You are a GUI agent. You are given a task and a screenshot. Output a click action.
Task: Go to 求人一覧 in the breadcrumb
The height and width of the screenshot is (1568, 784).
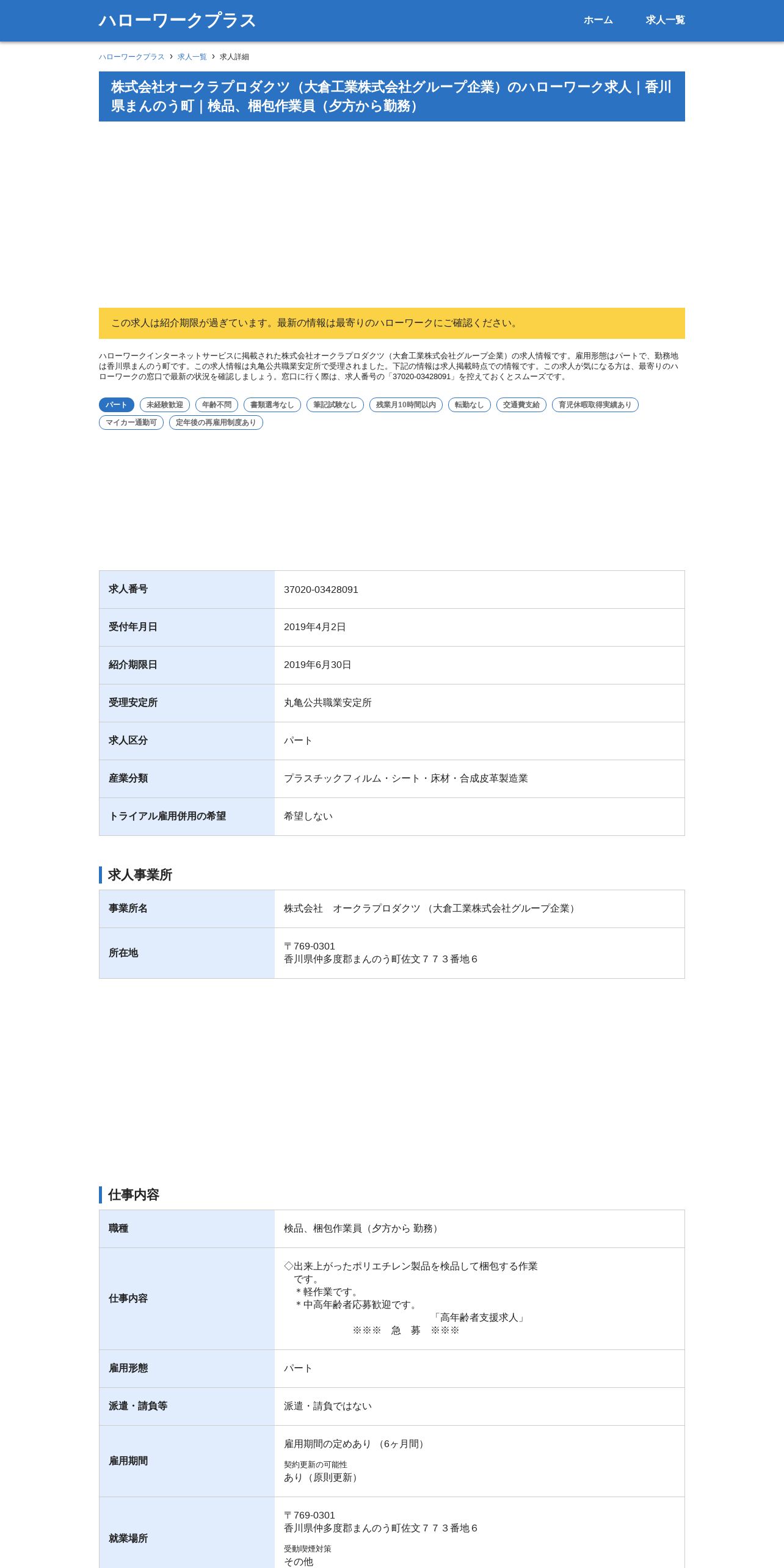(x=192, y=57)
